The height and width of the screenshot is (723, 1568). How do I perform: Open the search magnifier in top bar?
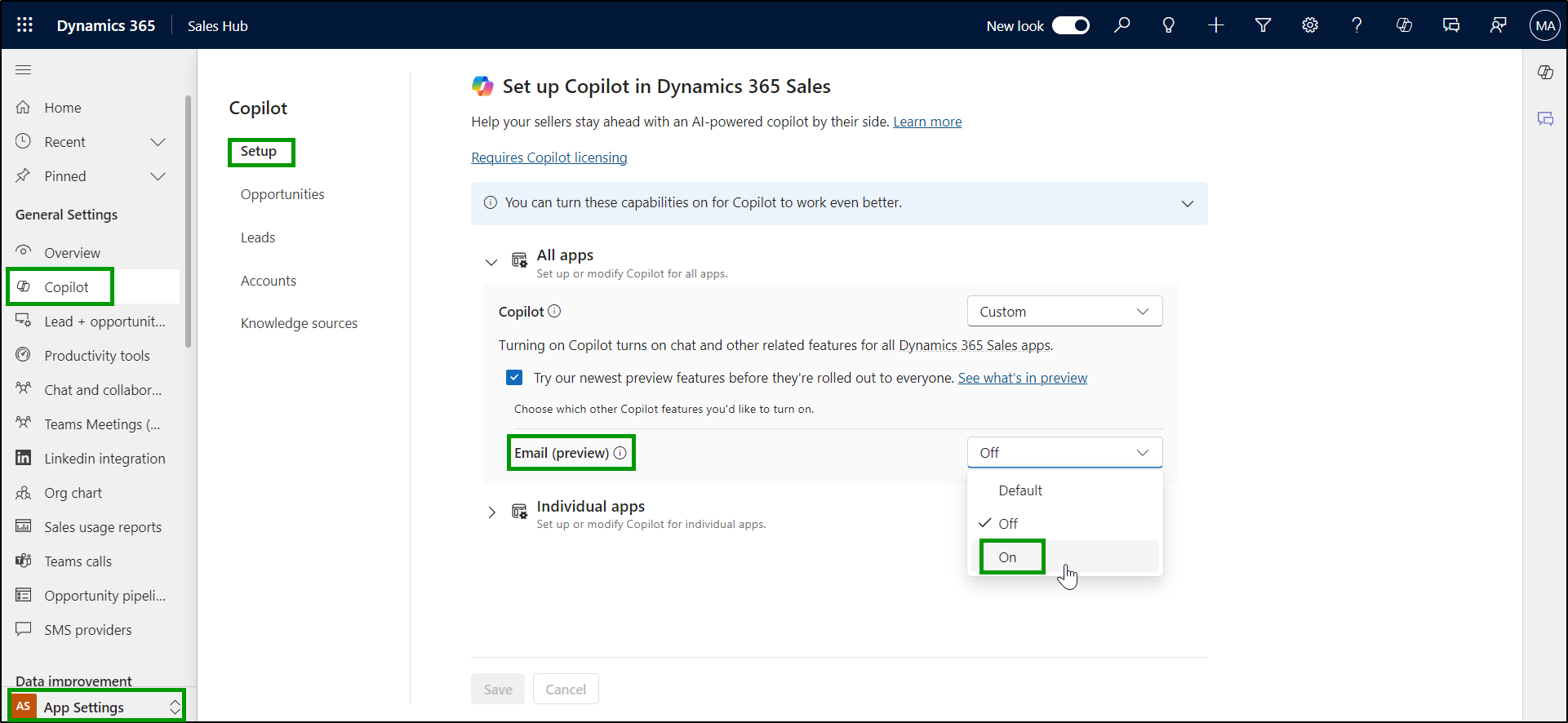click(1122, 25)
